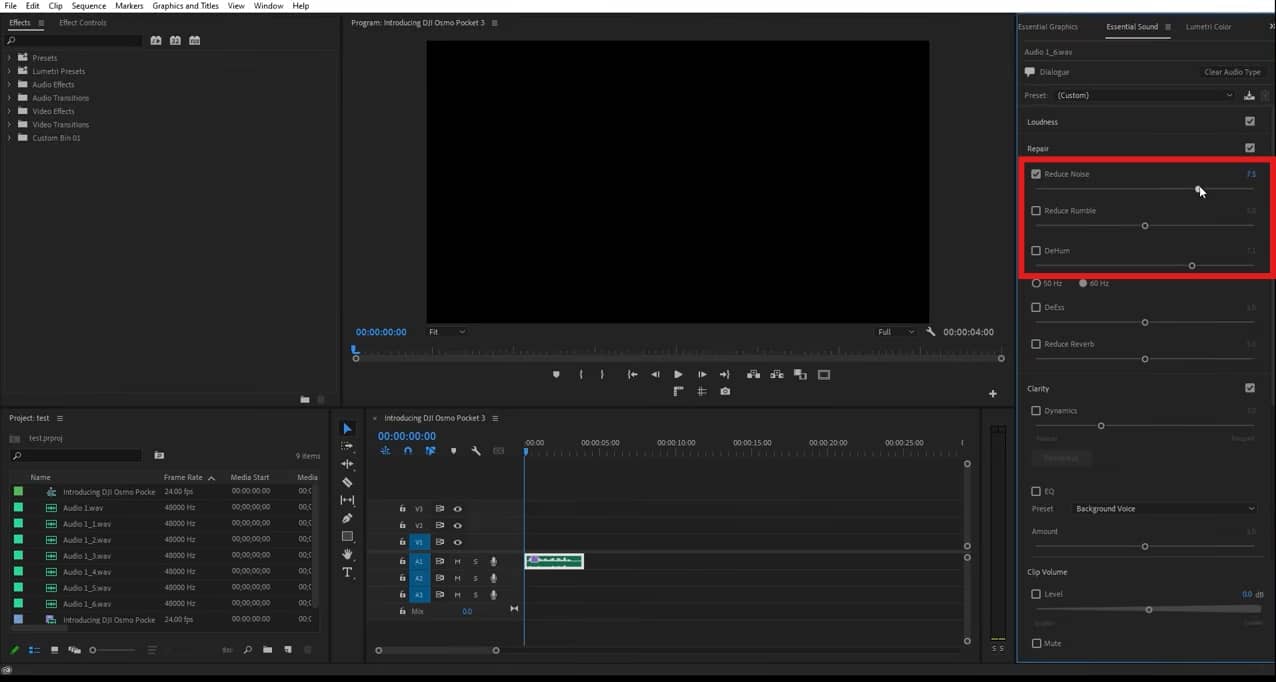Disable the Reduce Noise checkbox

(x=1036, y=174)
